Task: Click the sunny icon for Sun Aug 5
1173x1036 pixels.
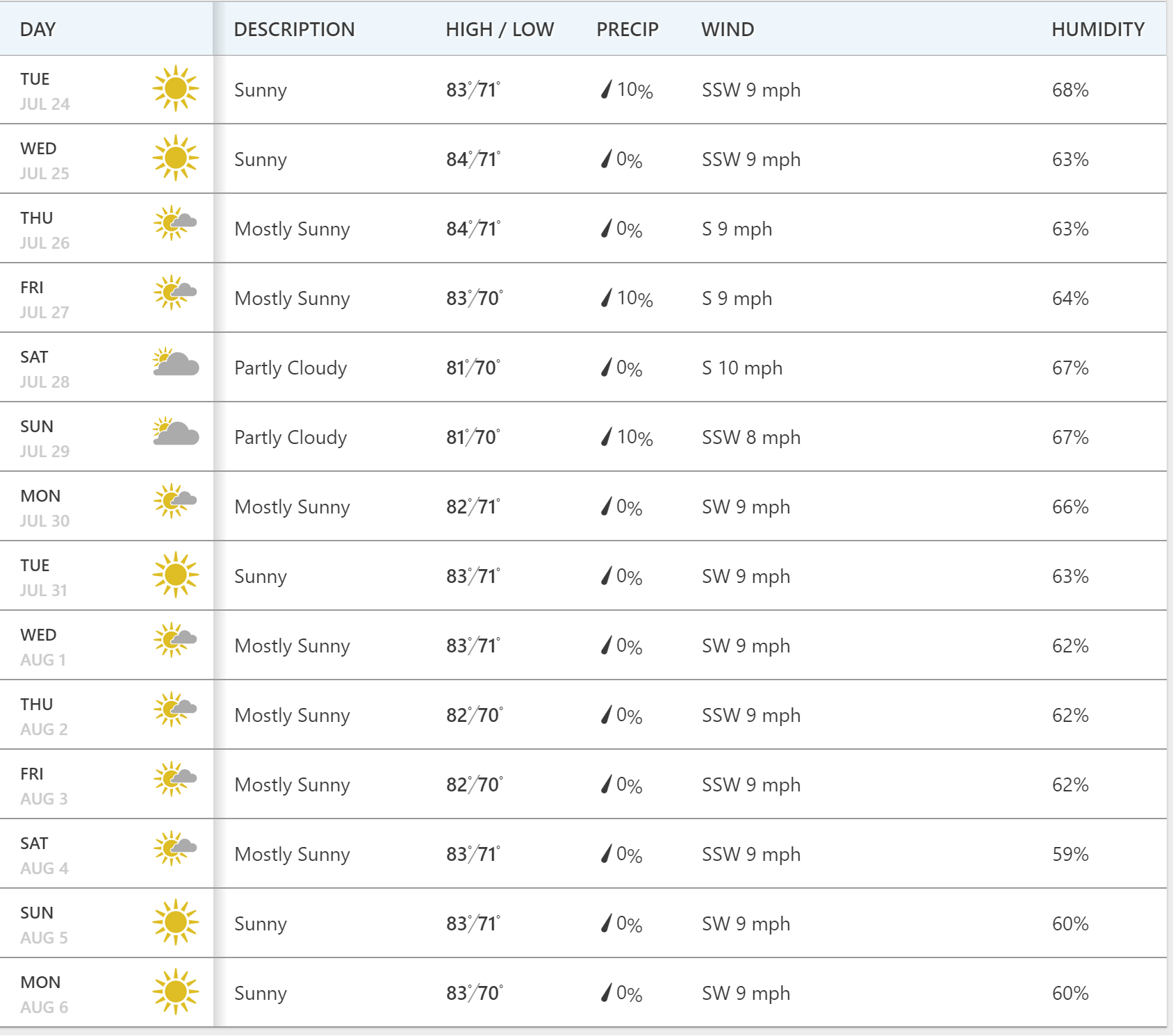Action: [x=176, y=922]
